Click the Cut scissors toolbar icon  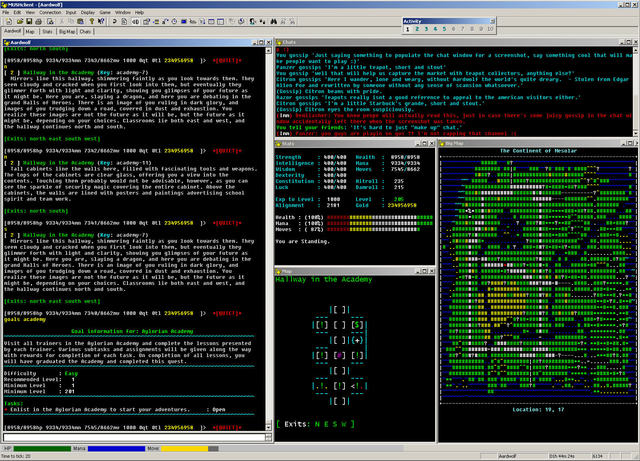click(62, 21)
